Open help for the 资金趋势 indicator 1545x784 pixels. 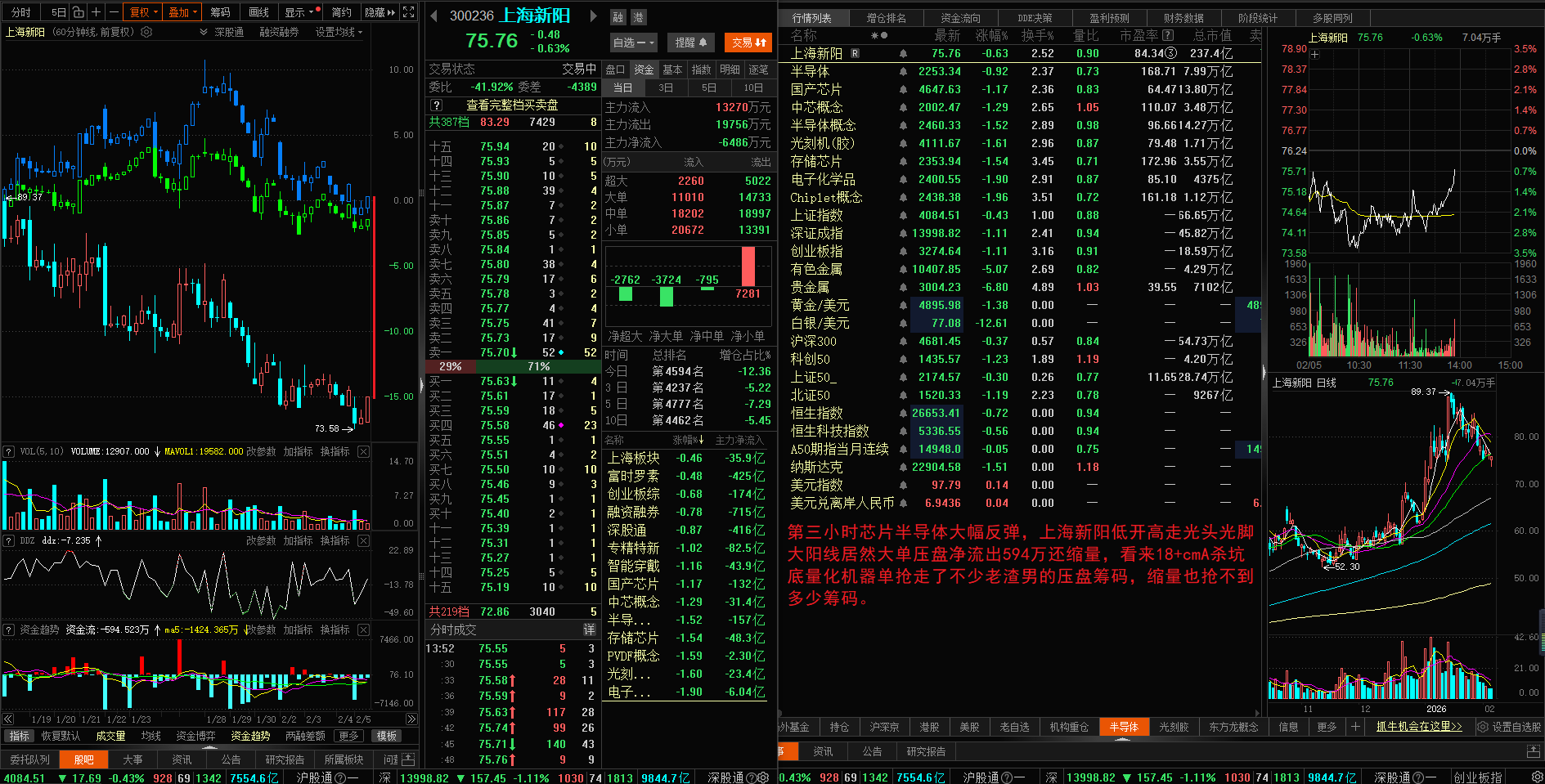(9, 629)
